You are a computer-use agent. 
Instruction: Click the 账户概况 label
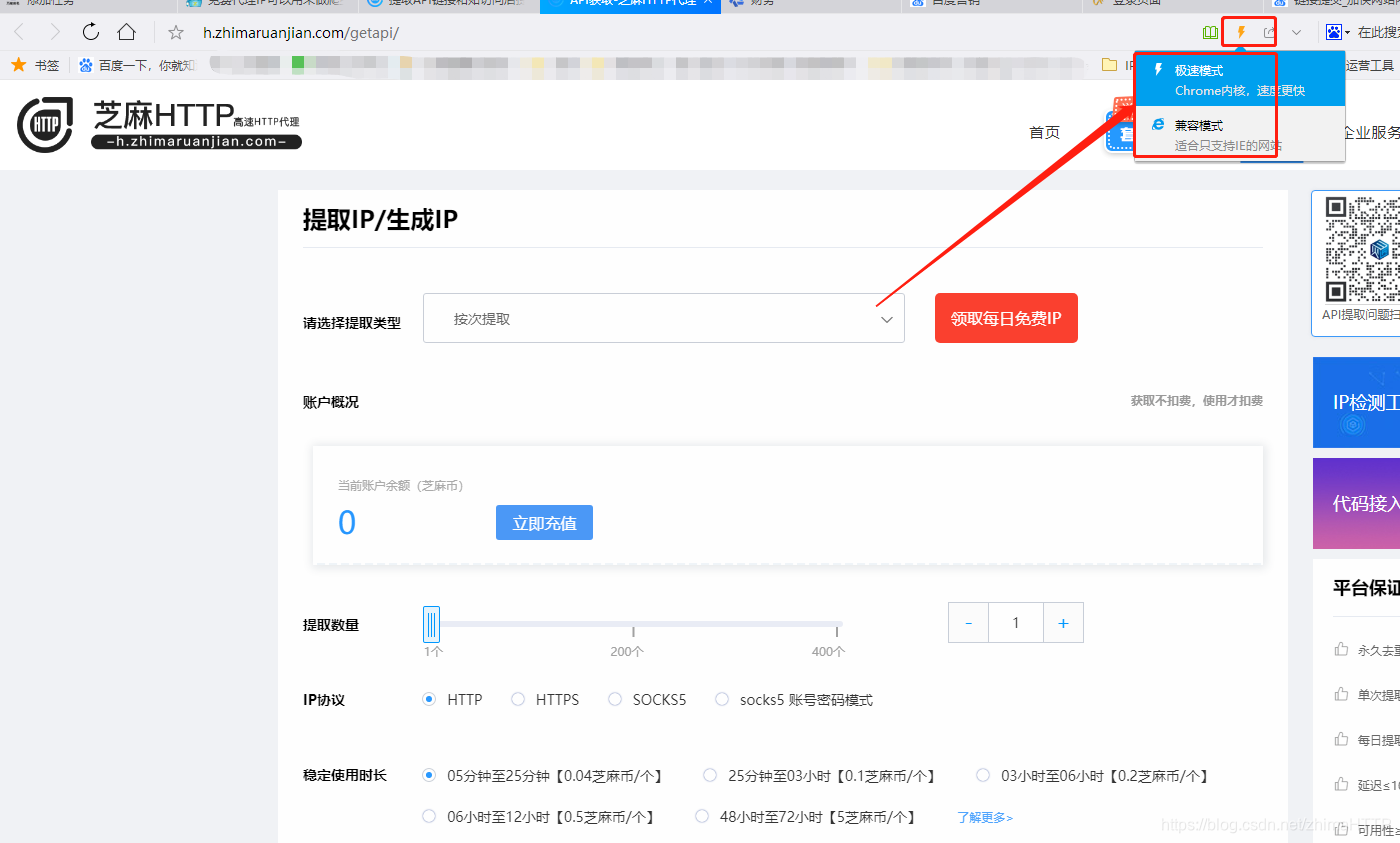[x=331, y=402]
